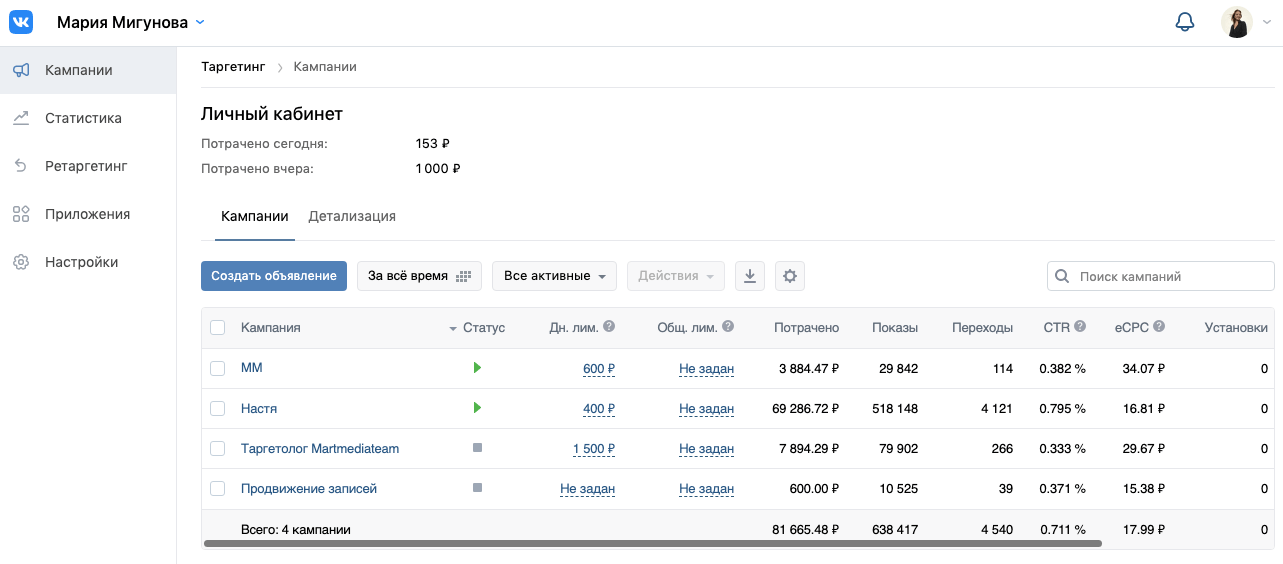This screenshot has width=1283, height=564.
Task: Click the horizontal table scrollbar
Action: (652, 544)
